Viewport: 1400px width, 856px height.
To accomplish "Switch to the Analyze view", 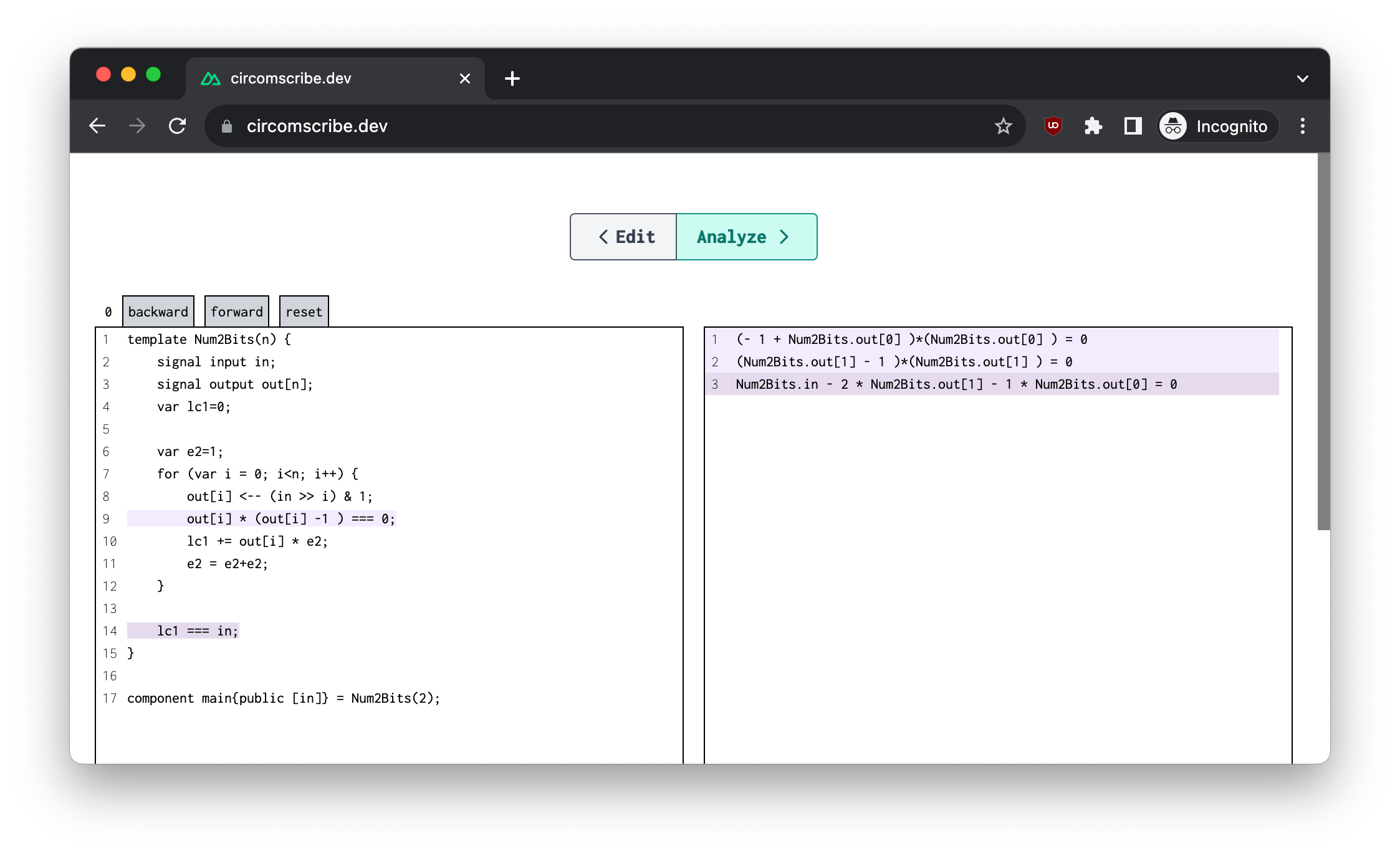I will coord(746,237).
